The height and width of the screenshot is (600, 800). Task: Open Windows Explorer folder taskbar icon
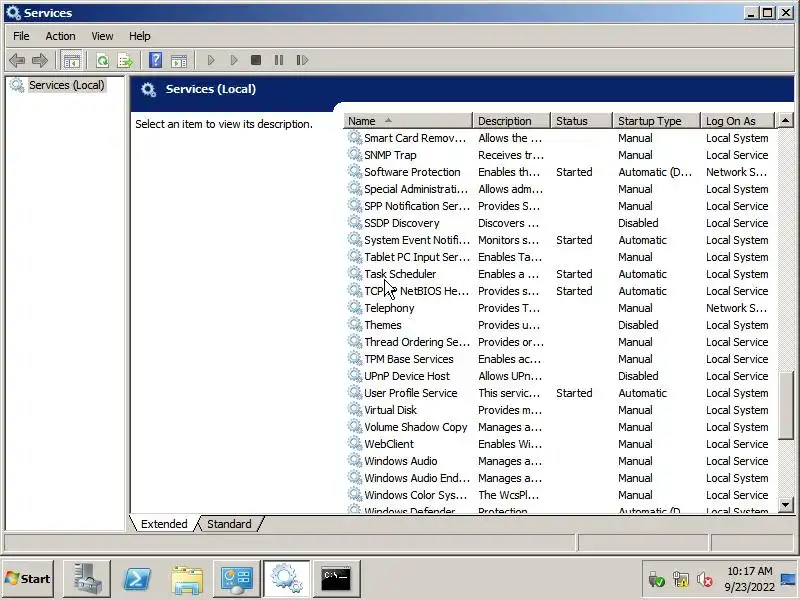187,579
